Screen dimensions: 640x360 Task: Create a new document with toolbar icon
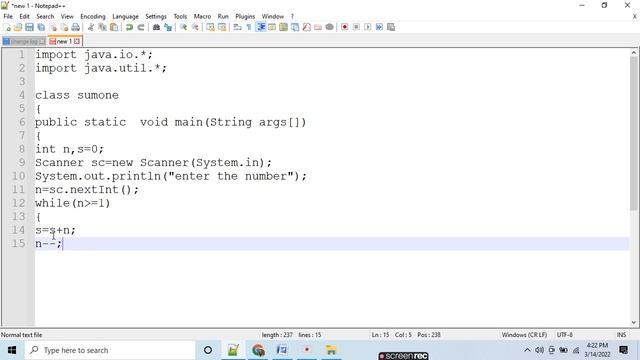7,27
